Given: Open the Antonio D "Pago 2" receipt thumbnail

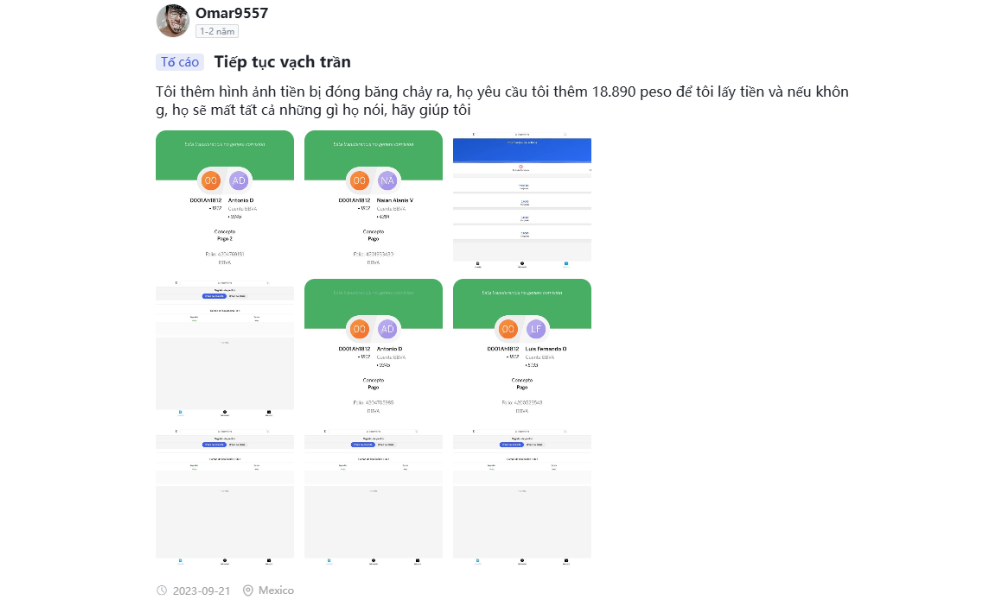Looking at the screenshot, I should coord(225,196).
